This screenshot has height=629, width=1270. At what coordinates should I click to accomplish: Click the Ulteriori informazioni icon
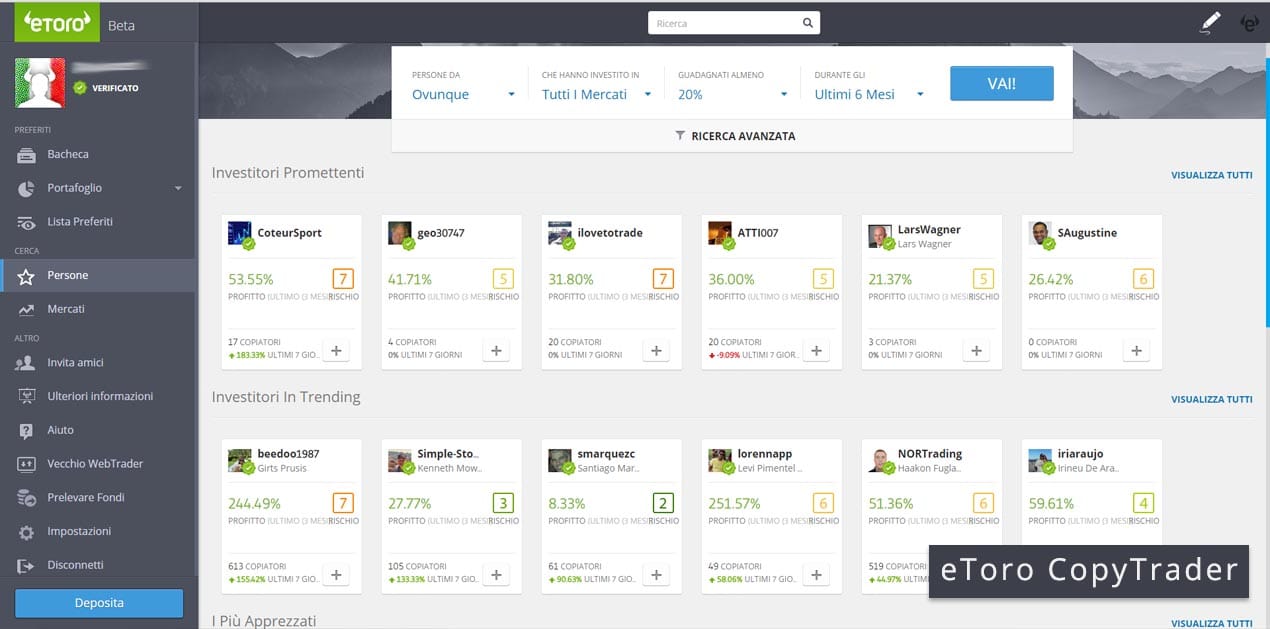point(27,396)
